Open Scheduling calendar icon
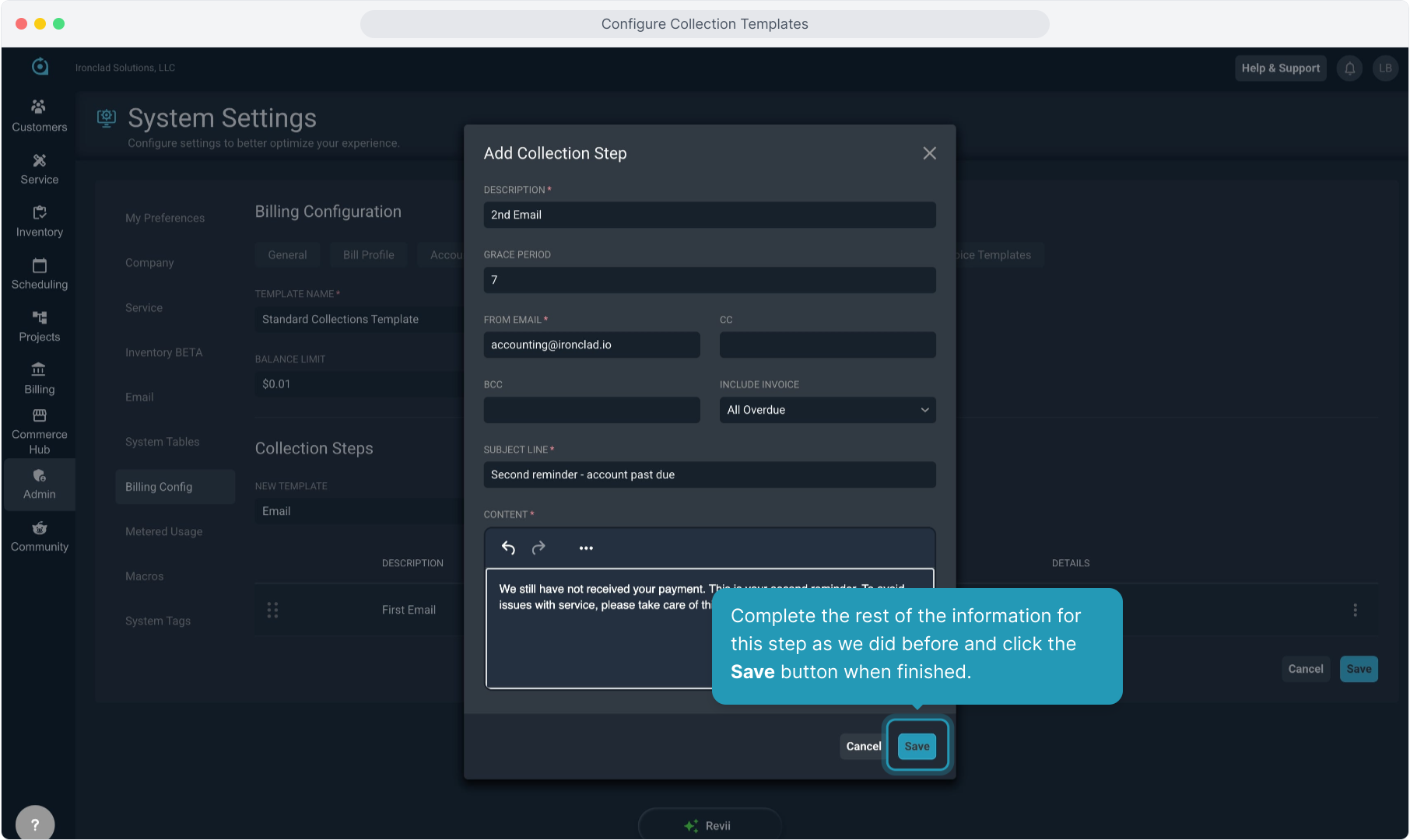Image resolution: width=1410 pixels, height=840 pixels. coord(39,266)
